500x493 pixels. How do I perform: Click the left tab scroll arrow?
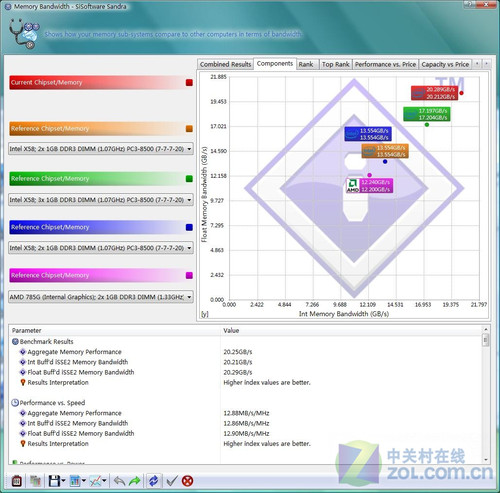(477, 63)
